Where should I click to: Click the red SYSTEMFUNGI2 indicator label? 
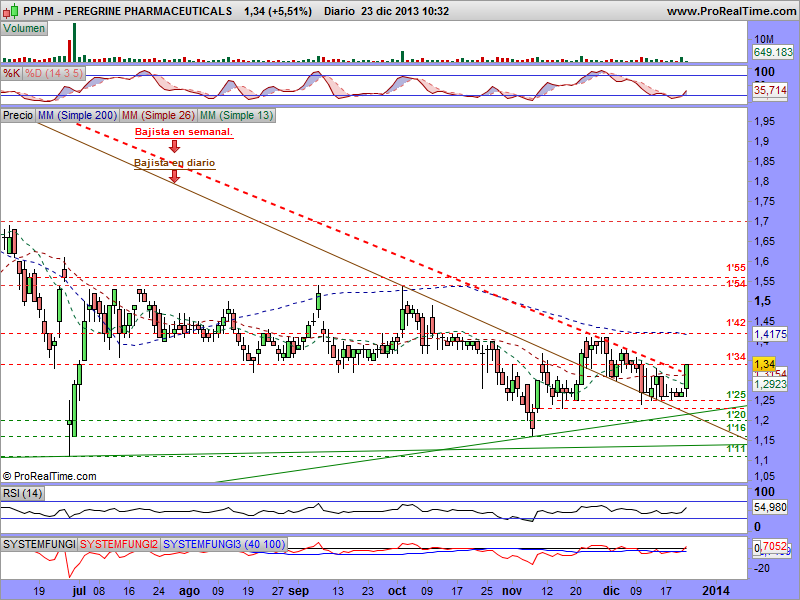(119, 544)
